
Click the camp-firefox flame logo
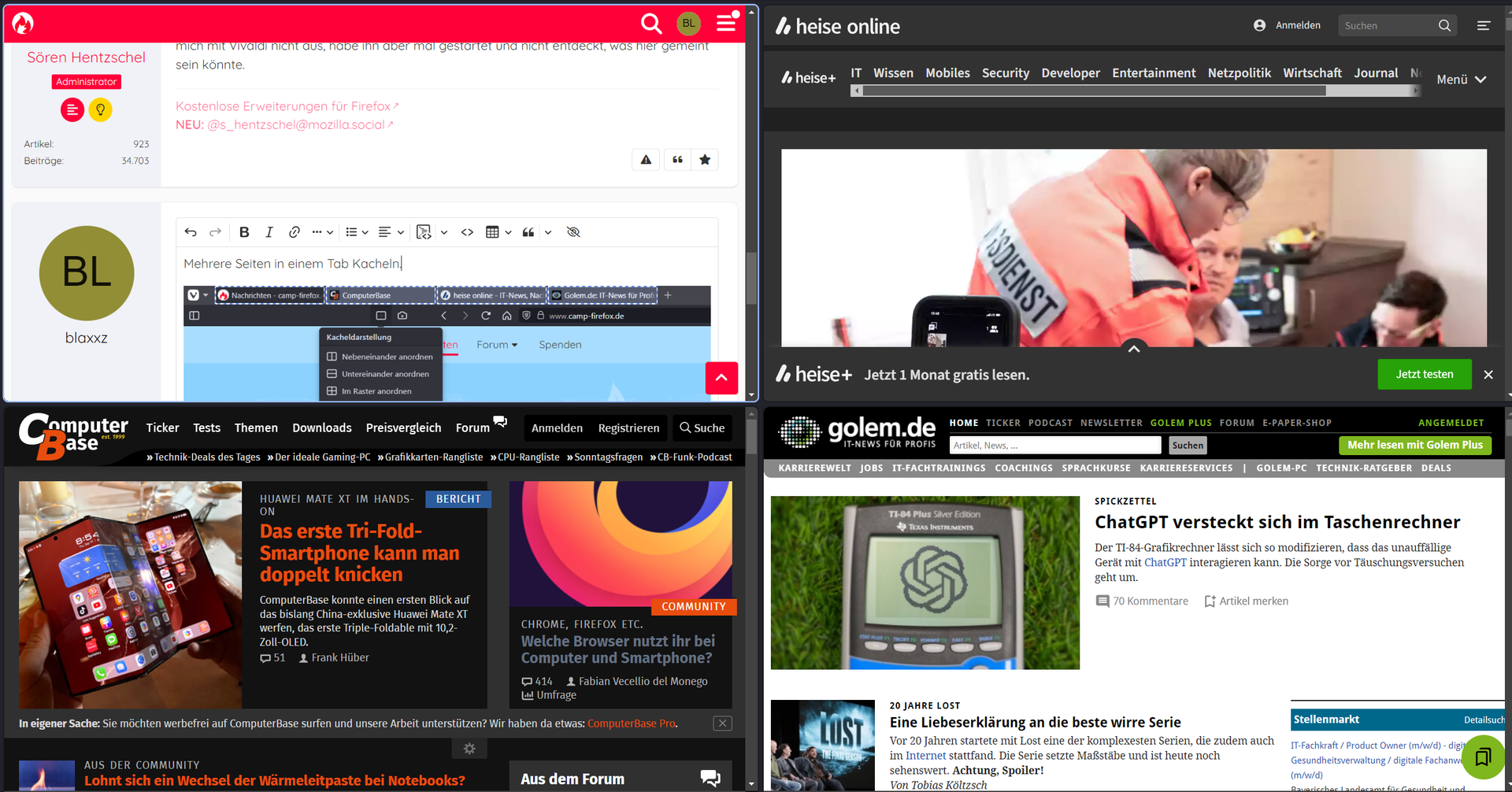pos(23,24)
